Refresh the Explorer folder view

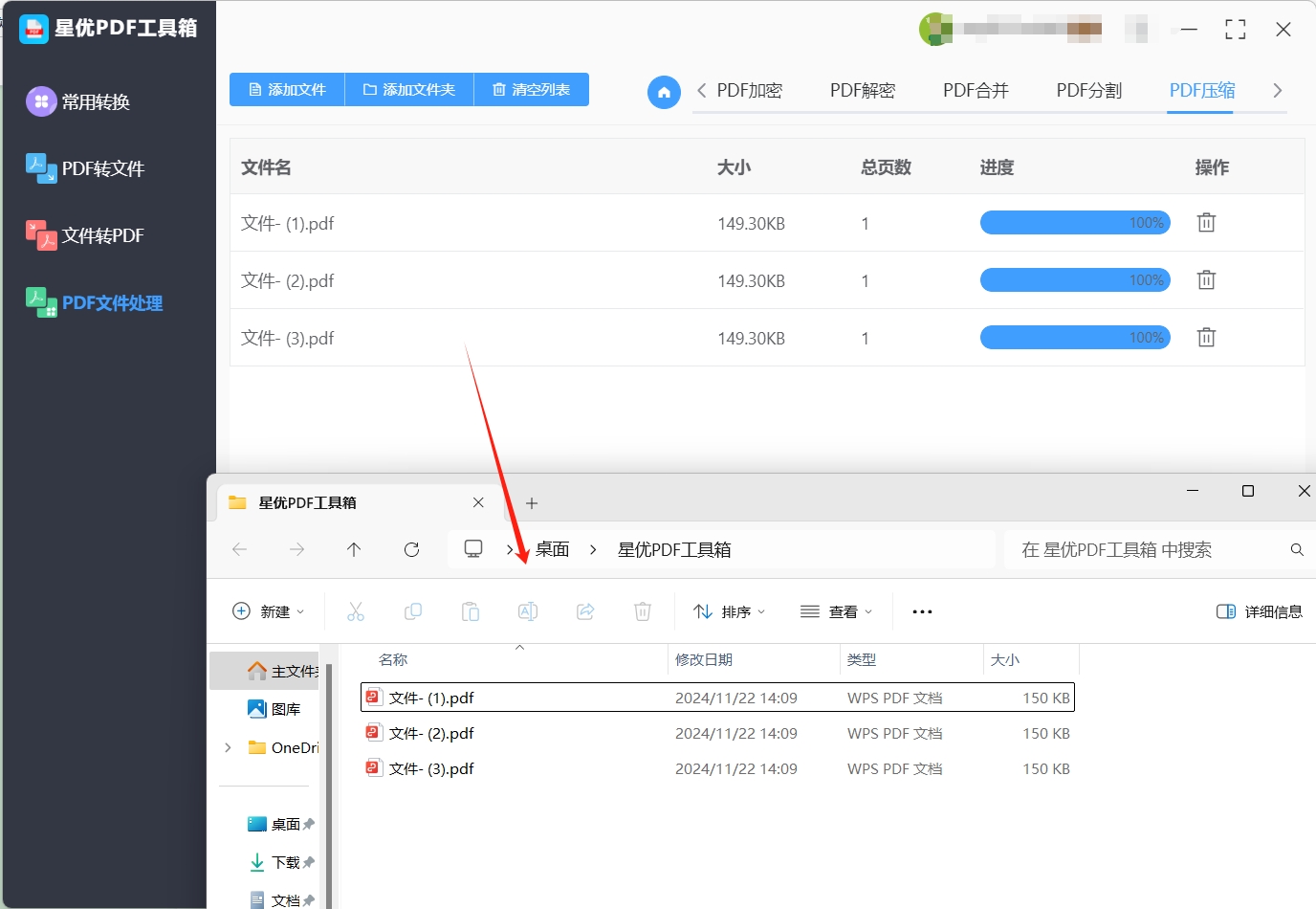point(411,549)
